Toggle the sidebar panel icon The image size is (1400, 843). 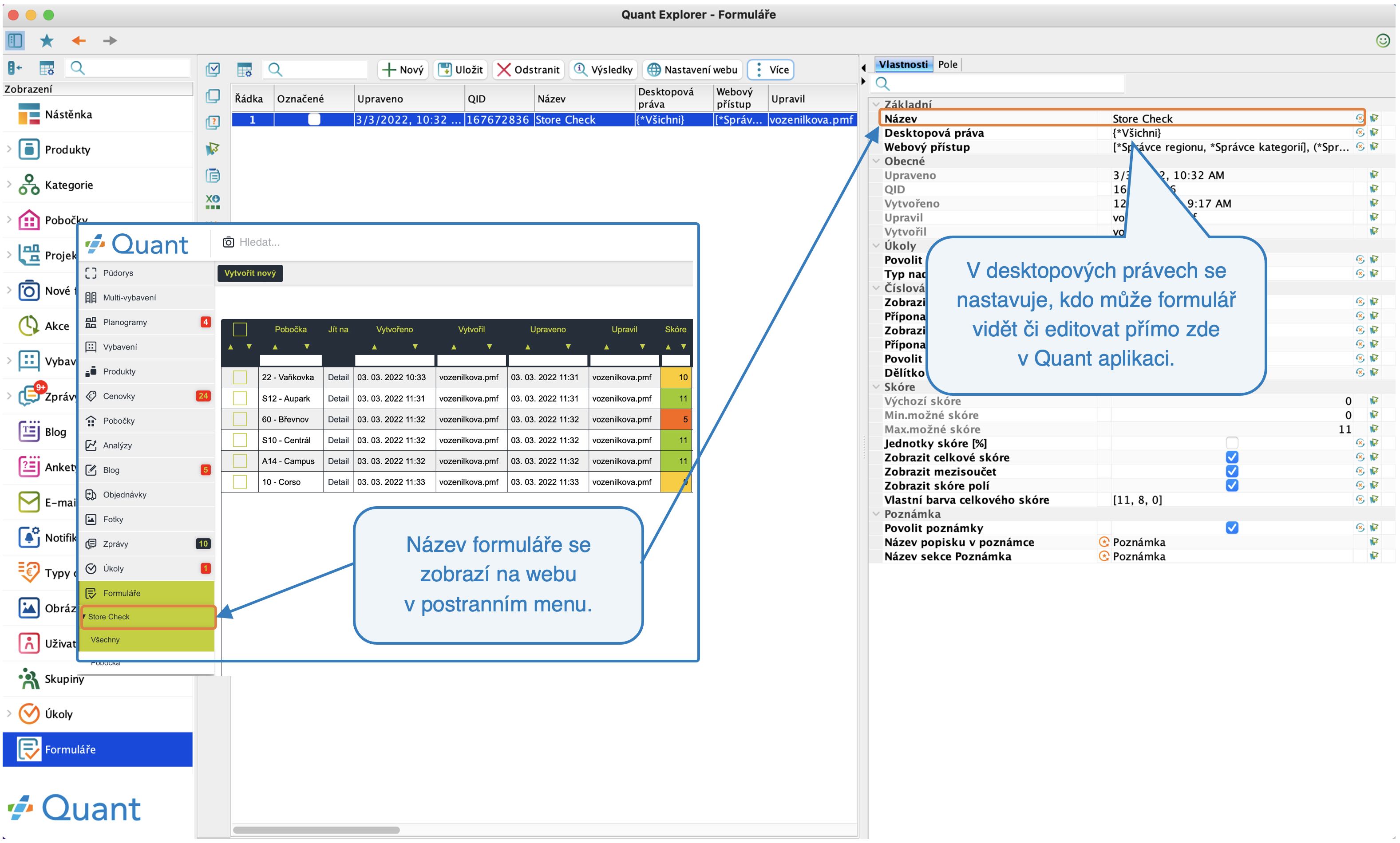[15, 40]
